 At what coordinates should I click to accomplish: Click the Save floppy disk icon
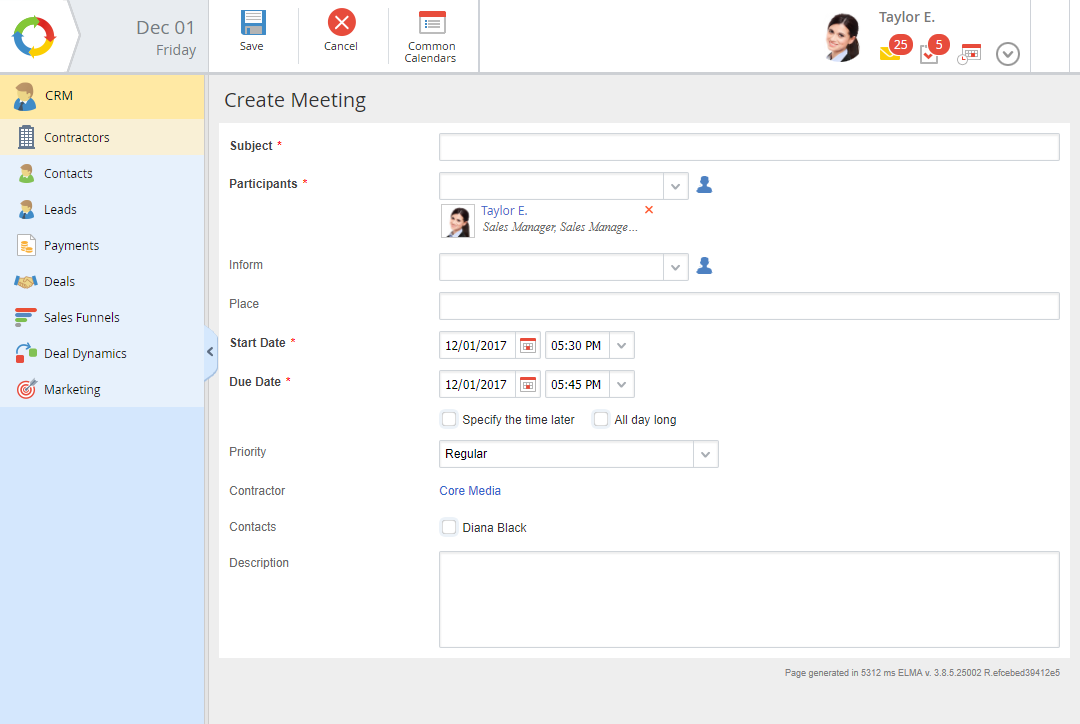(253, 24)
